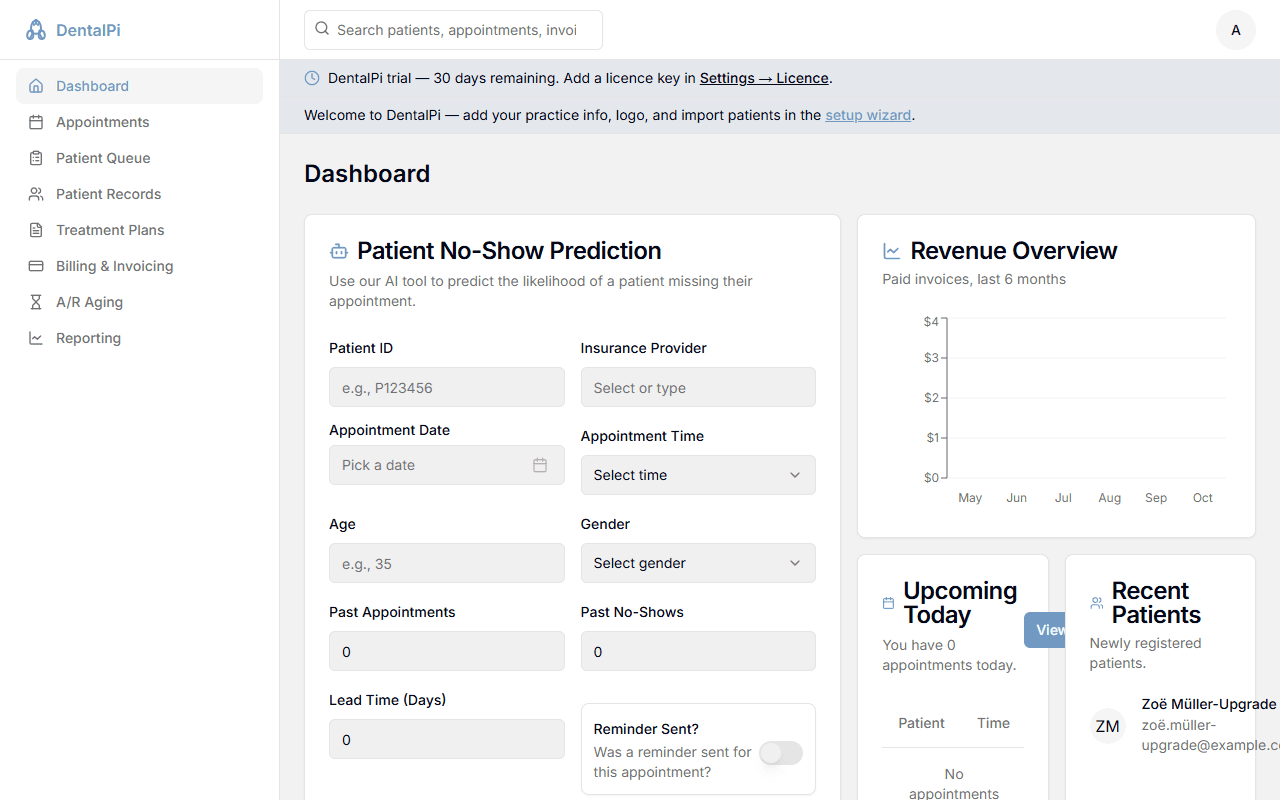Viewport: 1280px width, 800px height.
Task: Click the DentalPi tooth logo icon
Action: (36, 30)
